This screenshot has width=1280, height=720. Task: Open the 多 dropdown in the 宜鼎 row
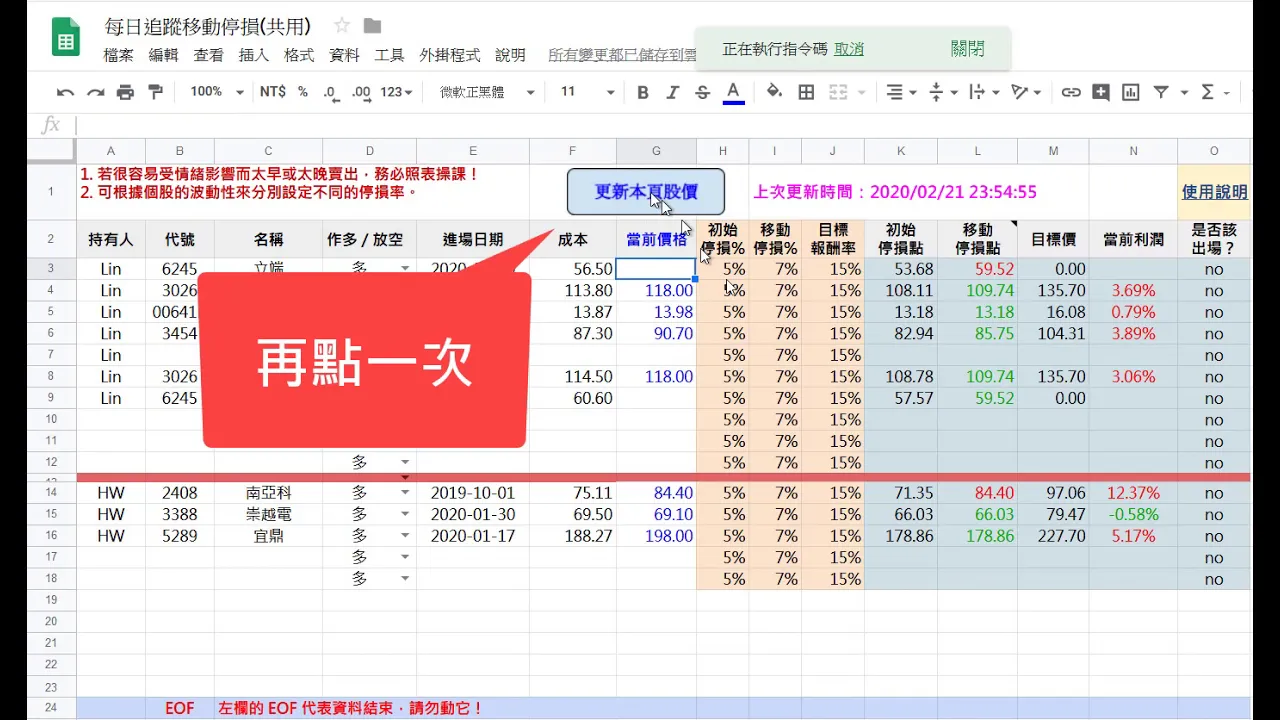tap(405, 536)
